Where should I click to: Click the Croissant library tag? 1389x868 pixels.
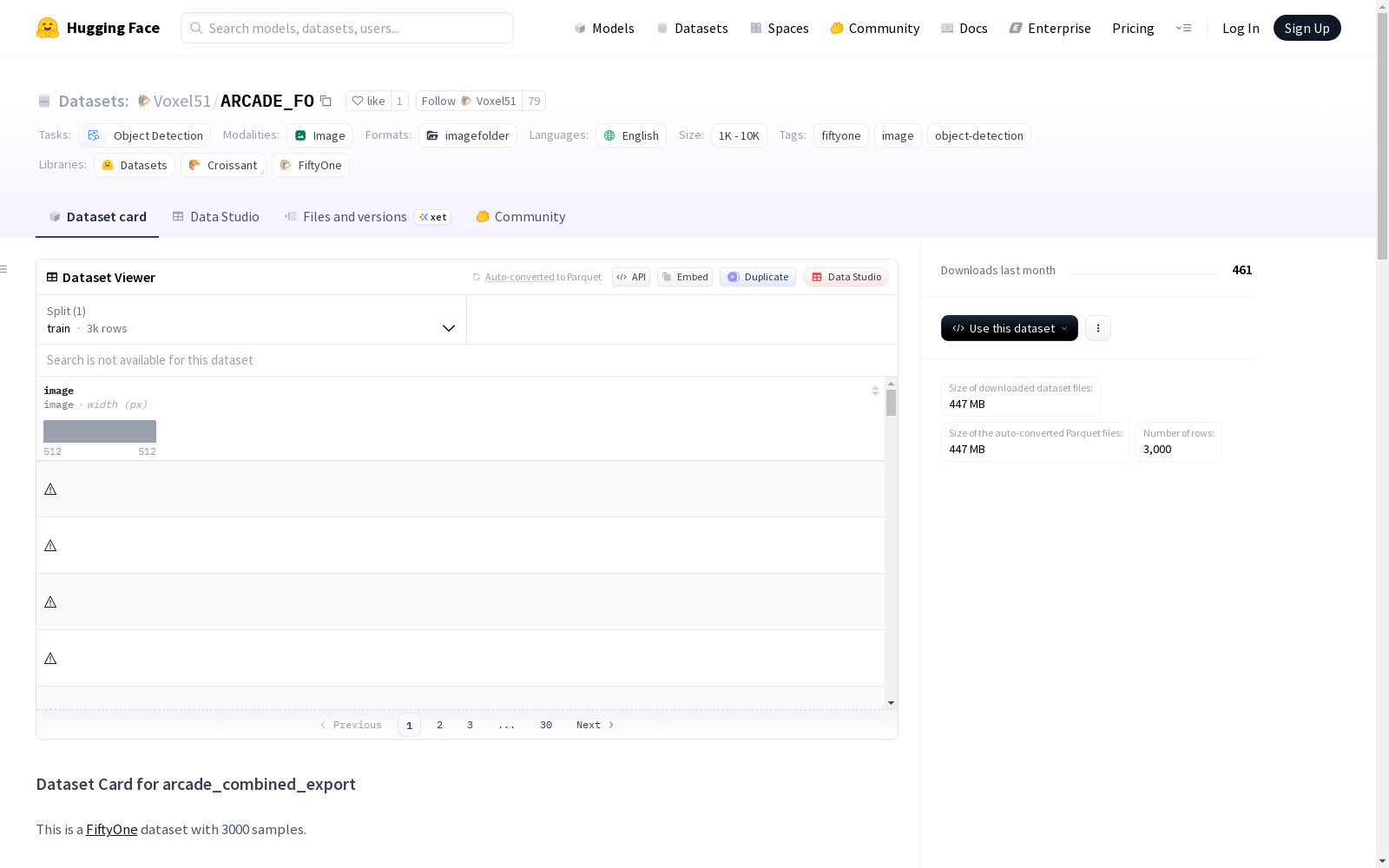pos(223,165)
